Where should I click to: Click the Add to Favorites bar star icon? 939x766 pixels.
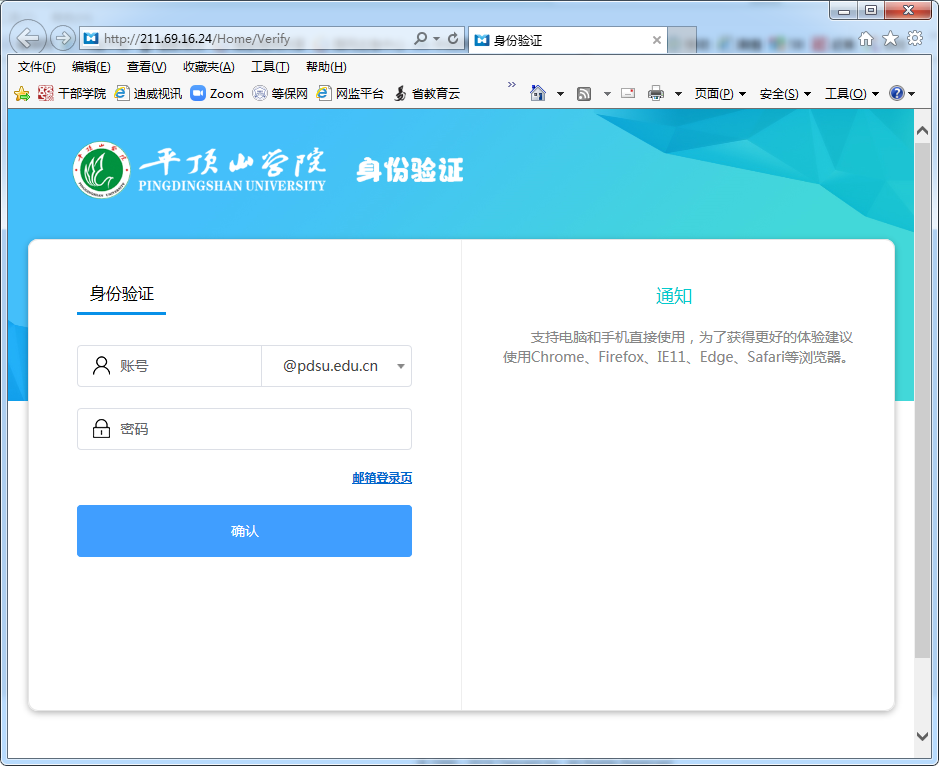[22, 93]
